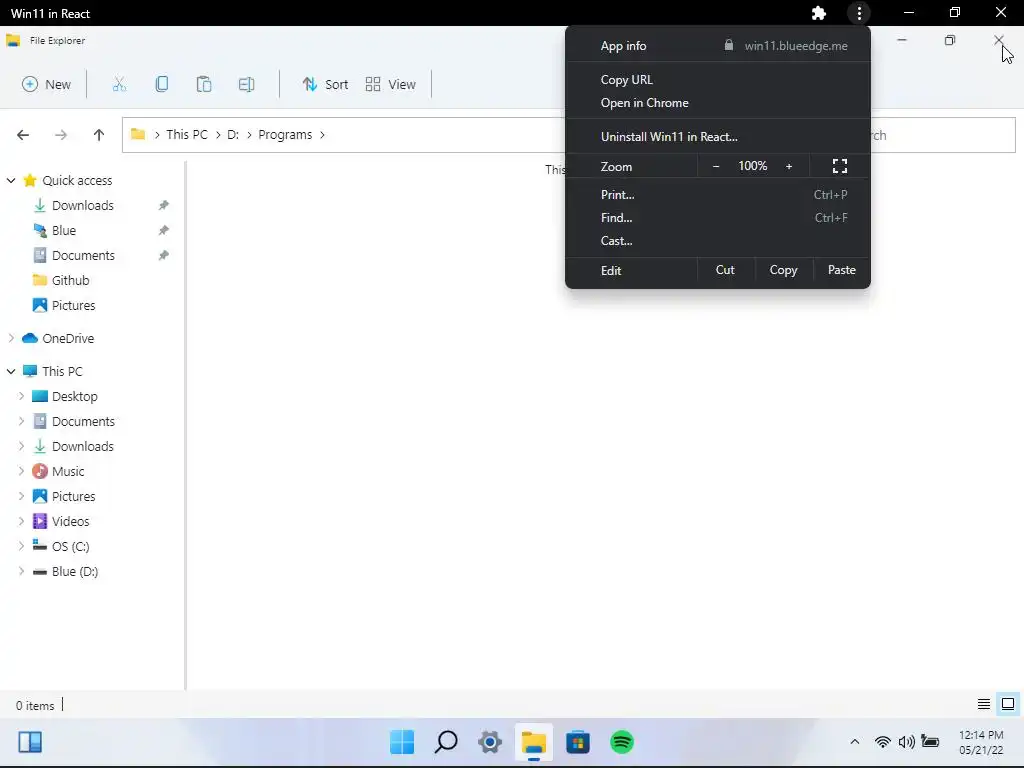Click the pin icon beside Documents
1024x768 pixels.
click(164, 255)
